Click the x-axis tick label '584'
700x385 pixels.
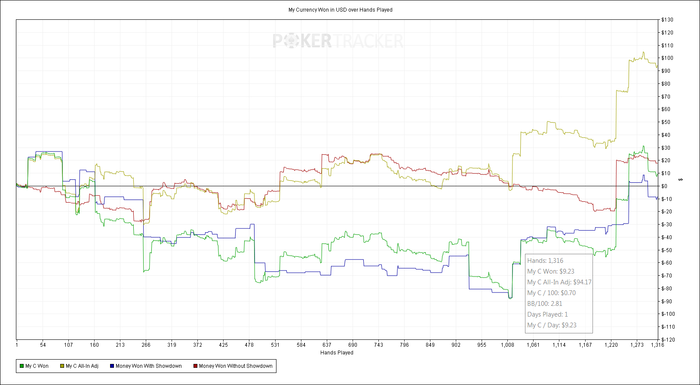(301, 345)
